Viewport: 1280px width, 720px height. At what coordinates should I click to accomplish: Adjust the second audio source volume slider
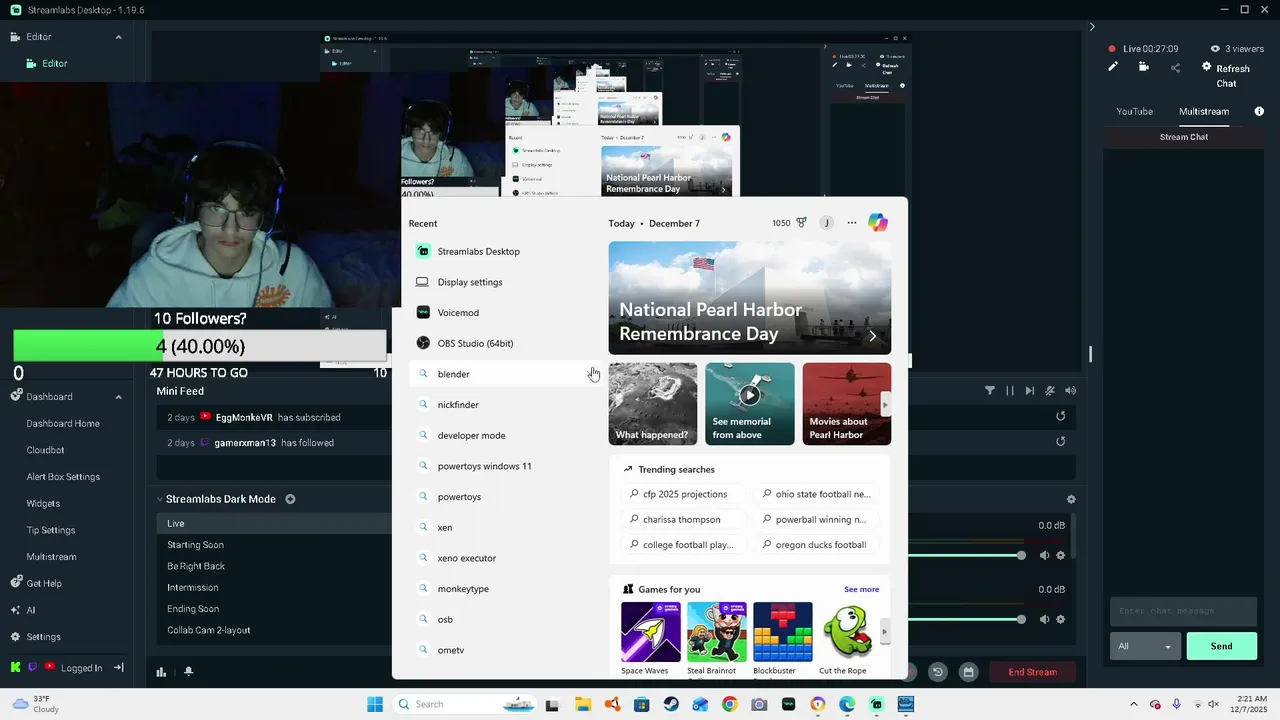(x=965, y=619)
